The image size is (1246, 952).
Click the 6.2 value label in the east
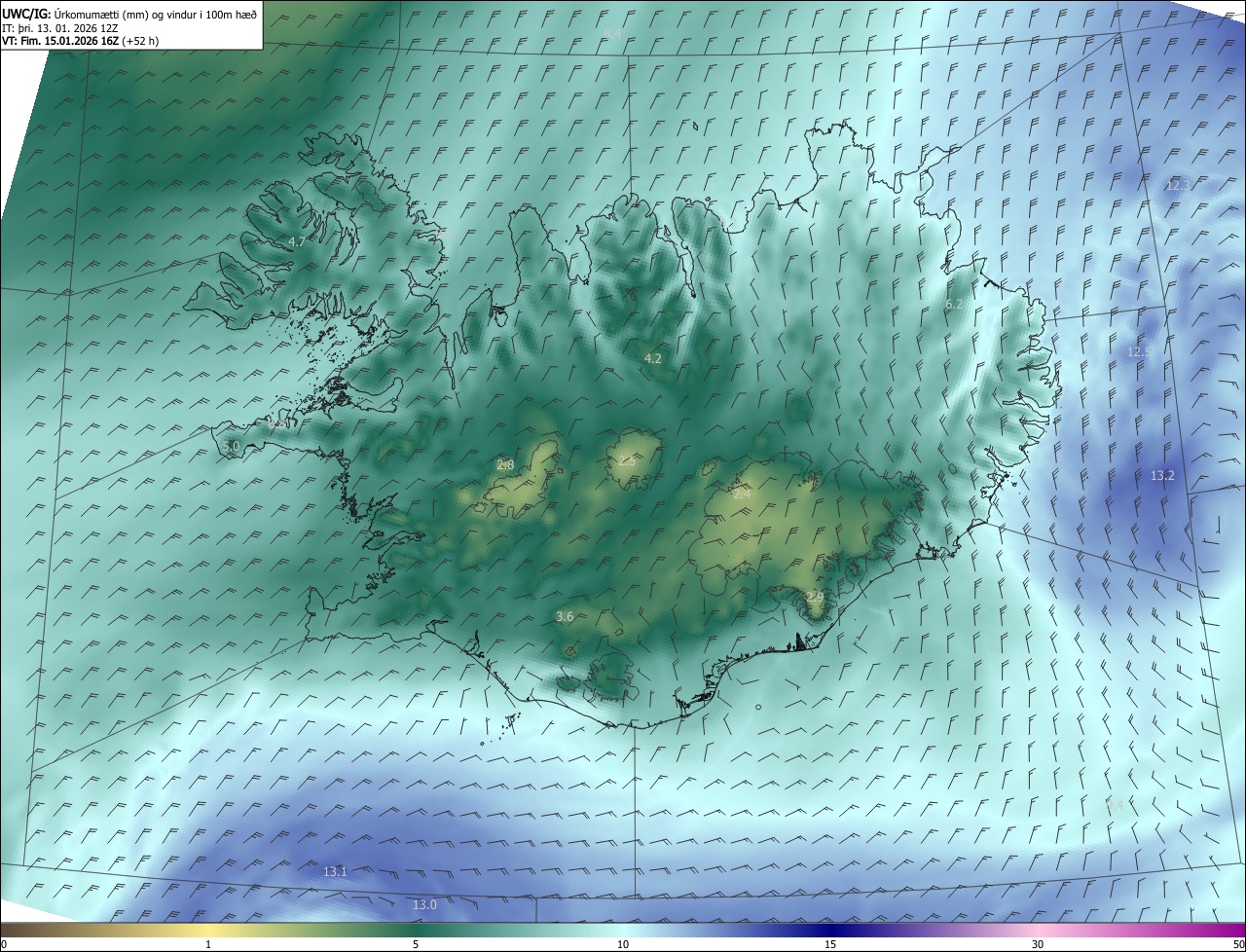(954, 305)
